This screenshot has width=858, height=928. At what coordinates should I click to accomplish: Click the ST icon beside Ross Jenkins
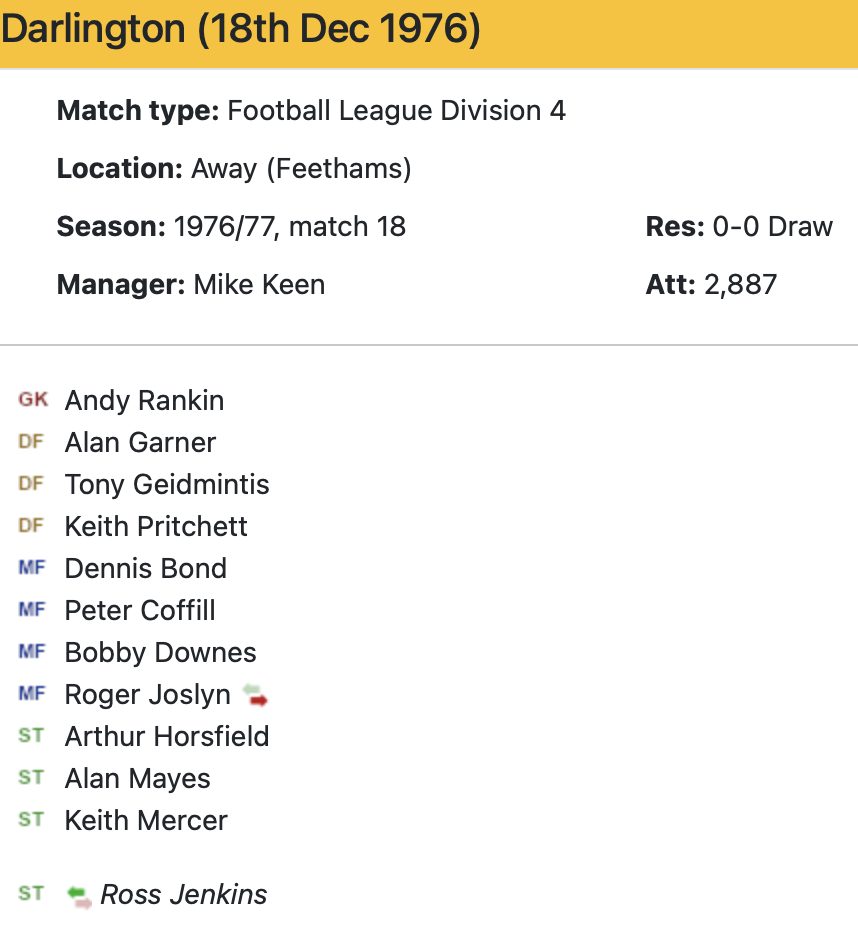point(31,894)
